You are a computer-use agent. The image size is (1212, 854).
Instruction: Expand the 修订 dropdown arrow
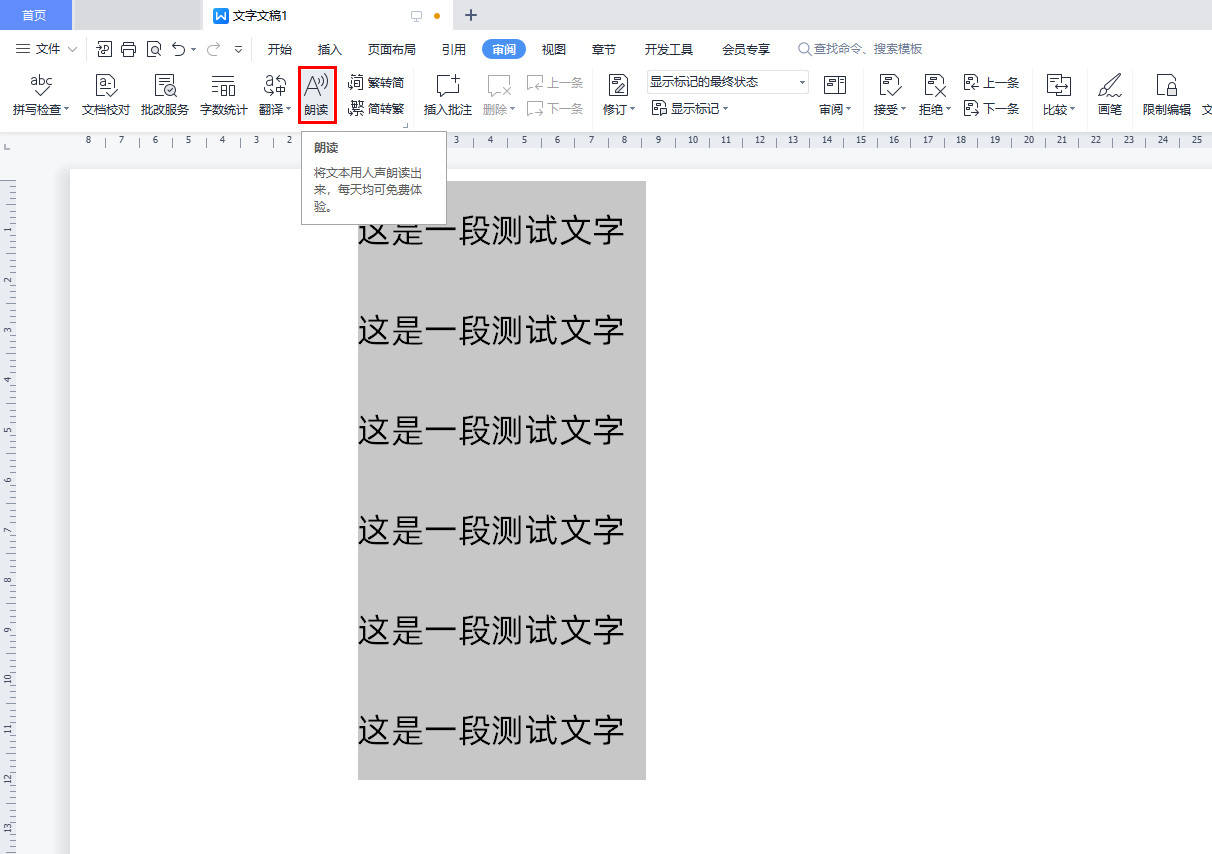pos(632,109)
